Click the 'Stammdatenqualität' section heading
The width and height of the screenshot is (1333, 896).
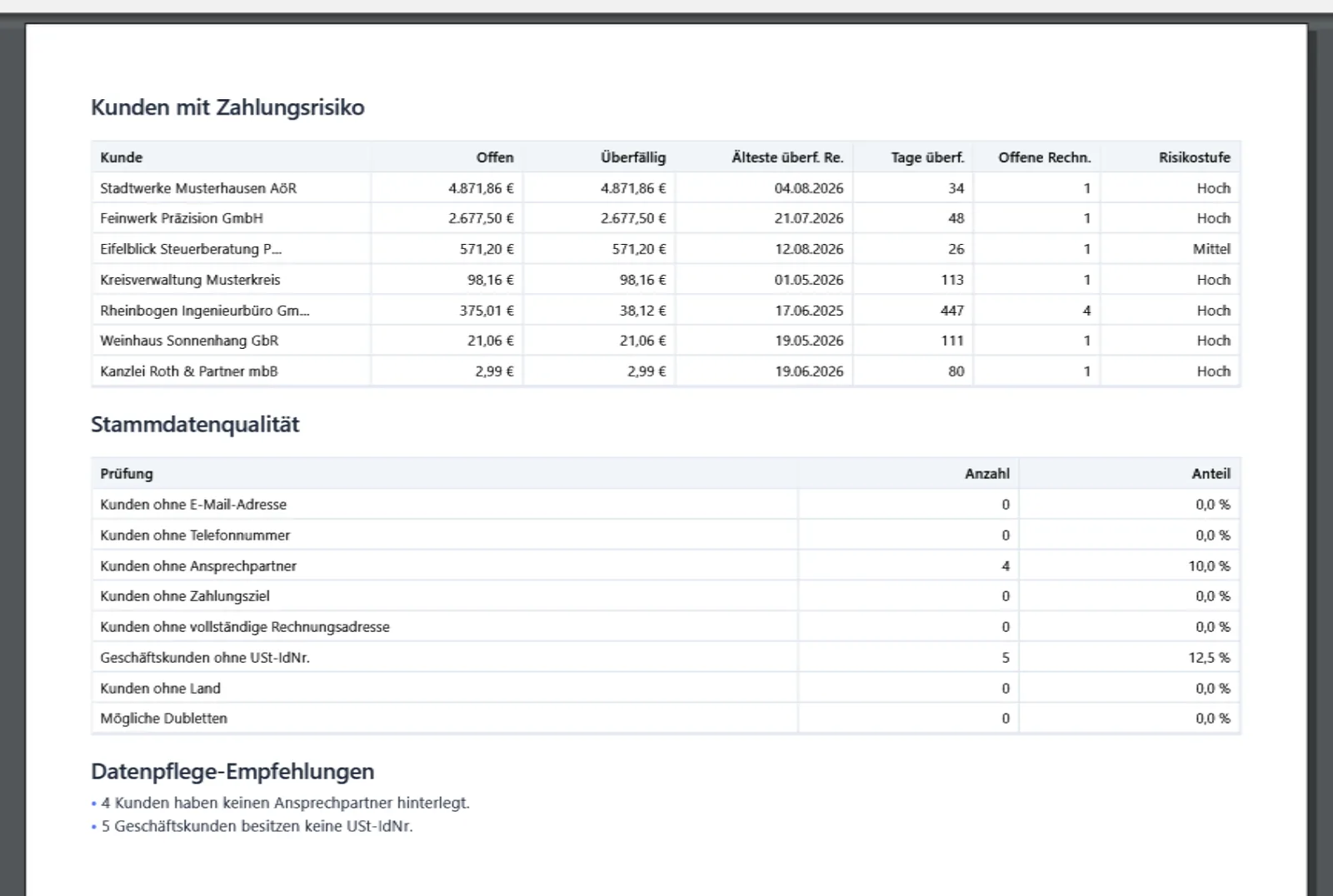[195, 425]
